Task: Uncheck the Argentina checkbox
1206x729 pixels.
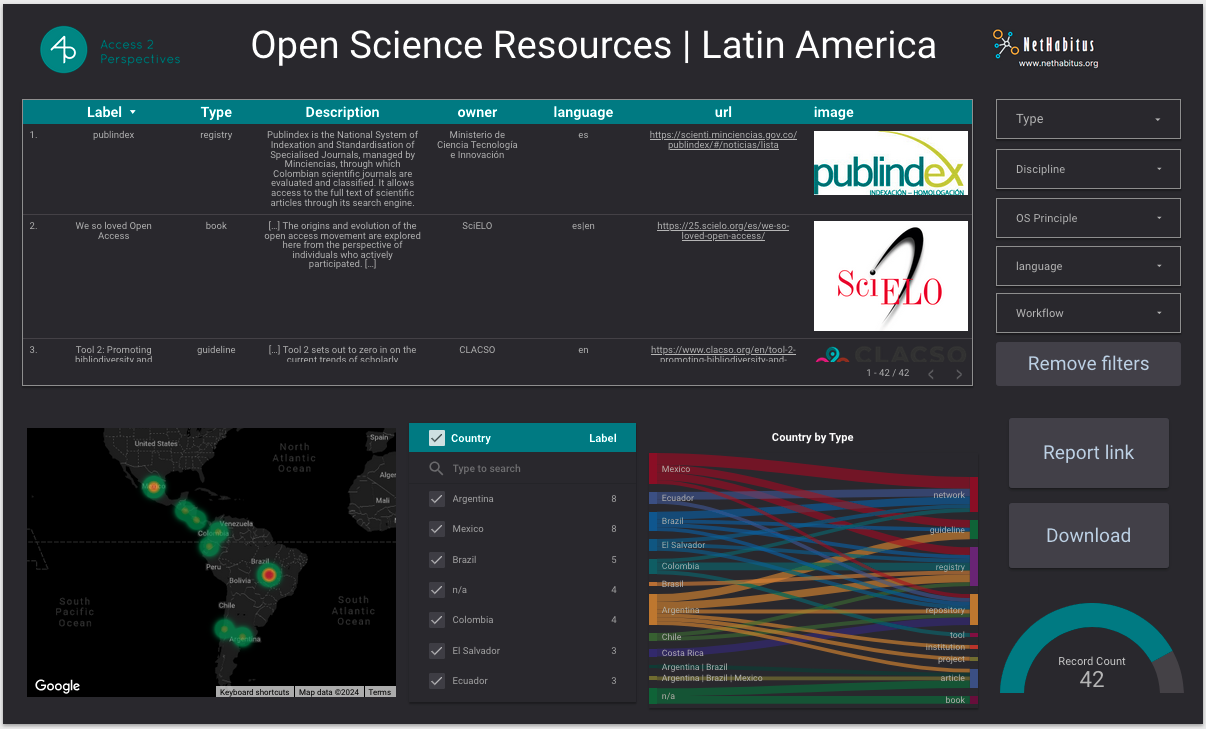Action: pos(437,498)
